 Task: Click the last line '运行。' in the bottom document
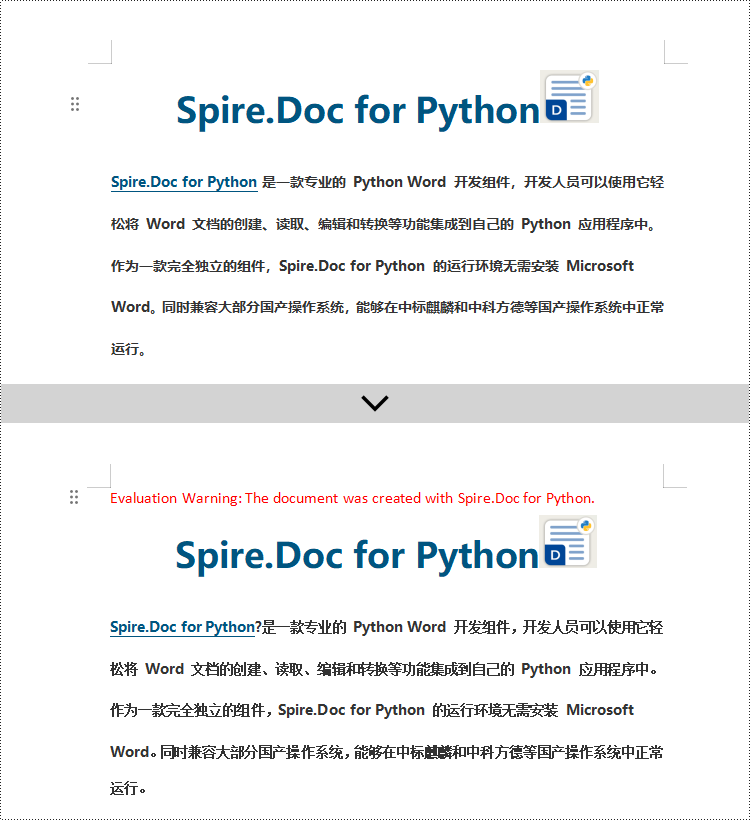pyautogui.click(x=128, y=788)
